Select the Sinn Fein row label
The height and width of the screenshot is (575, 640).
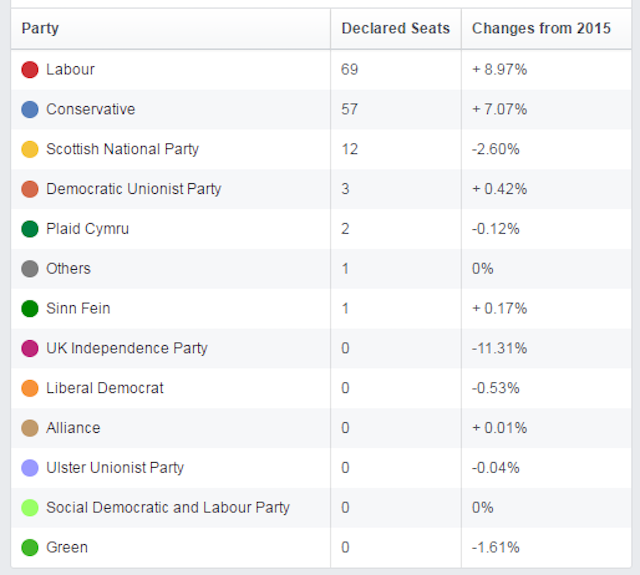[x=78, y=308]
